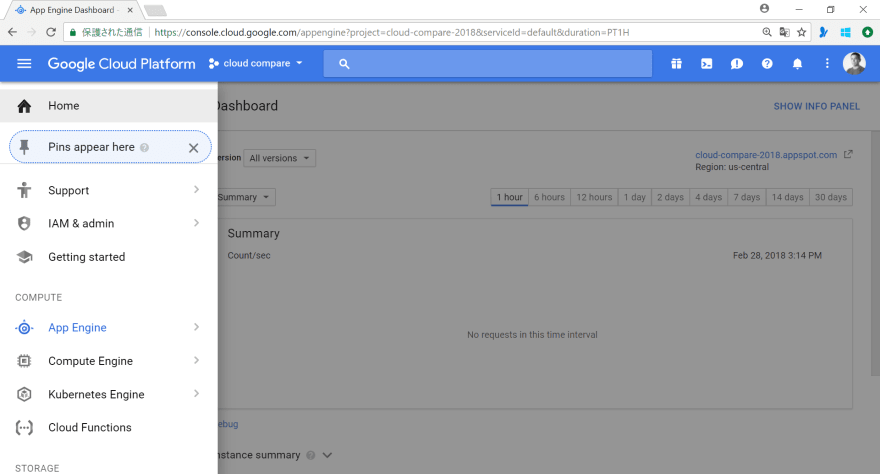Viewport: 880px width, 474px height.
Task: Click the Compute Engine chip icon
Action: [24, 361]
